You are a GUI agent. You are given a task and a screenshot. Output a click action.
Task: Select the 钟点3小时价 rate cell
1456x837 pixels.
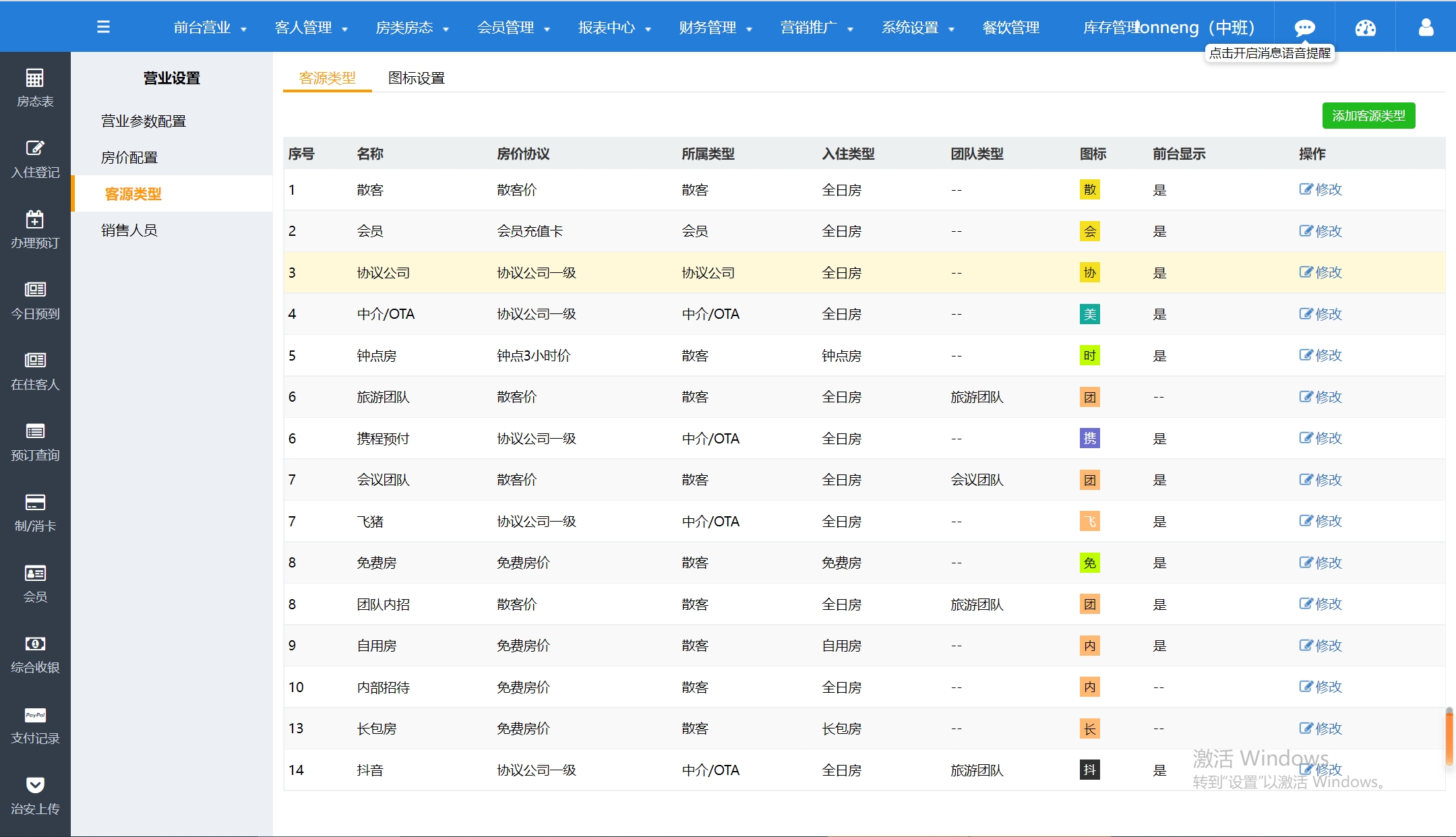(x=533, y=355)
